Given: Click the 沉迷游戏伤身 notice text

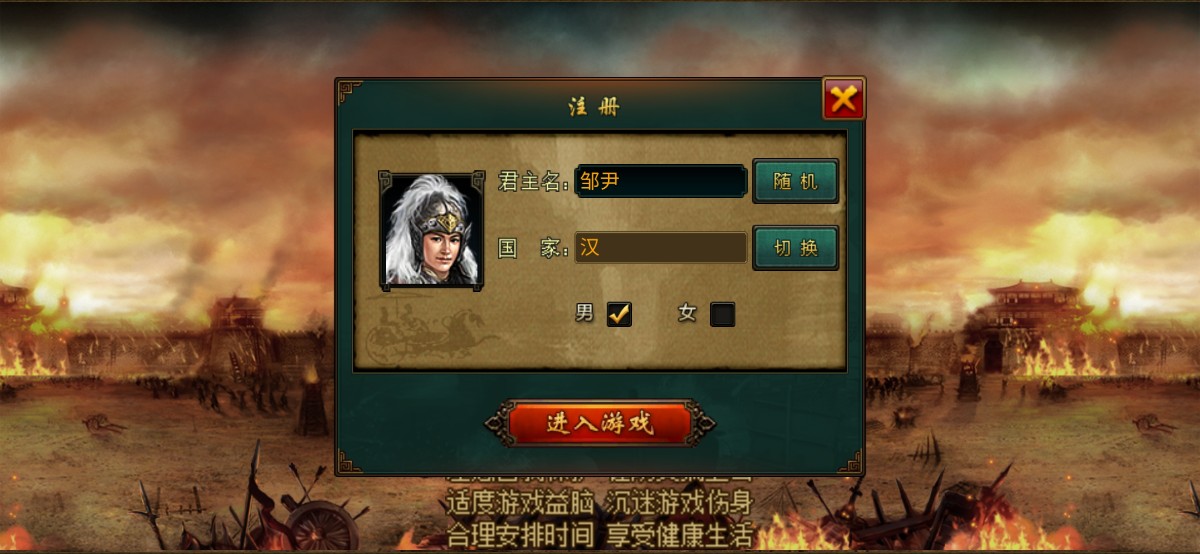Looking at the screenshot, I should point(677,503).
